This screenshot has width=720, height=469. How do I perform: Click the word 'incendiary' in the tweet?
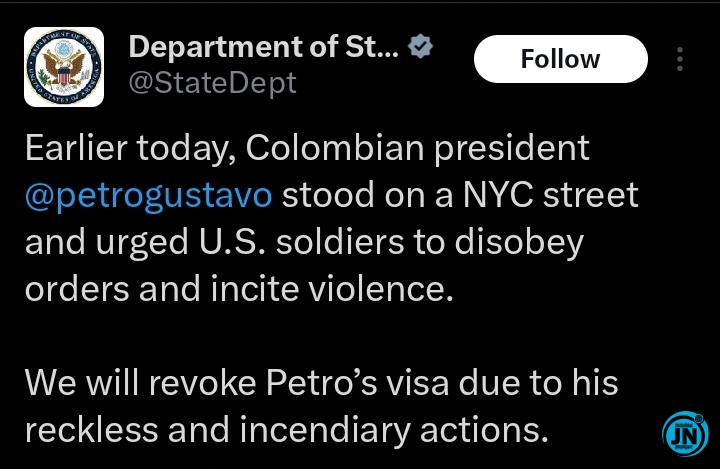point(325,430)
